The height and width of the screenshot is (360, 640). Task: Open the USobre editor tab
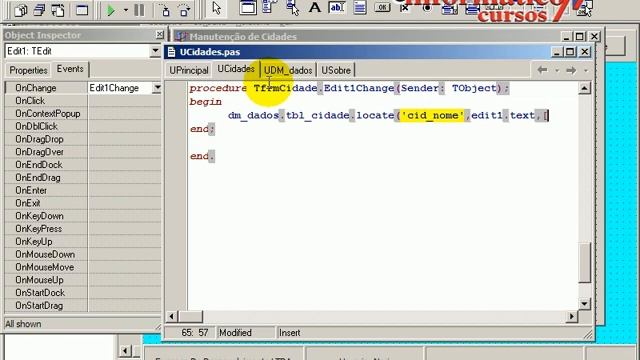click(336, 70)
